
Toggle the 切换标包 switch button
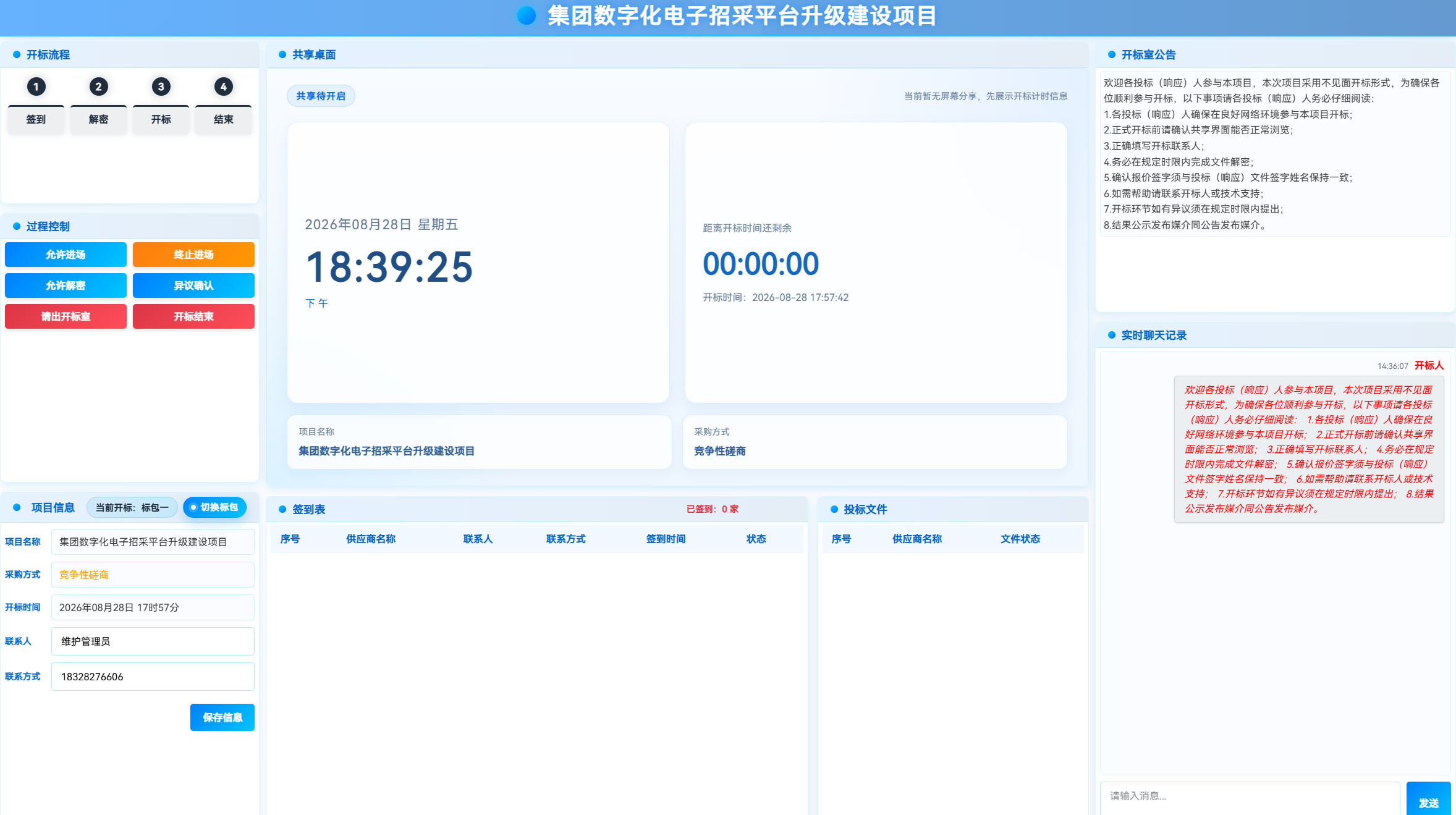click(x=214, y=507)
